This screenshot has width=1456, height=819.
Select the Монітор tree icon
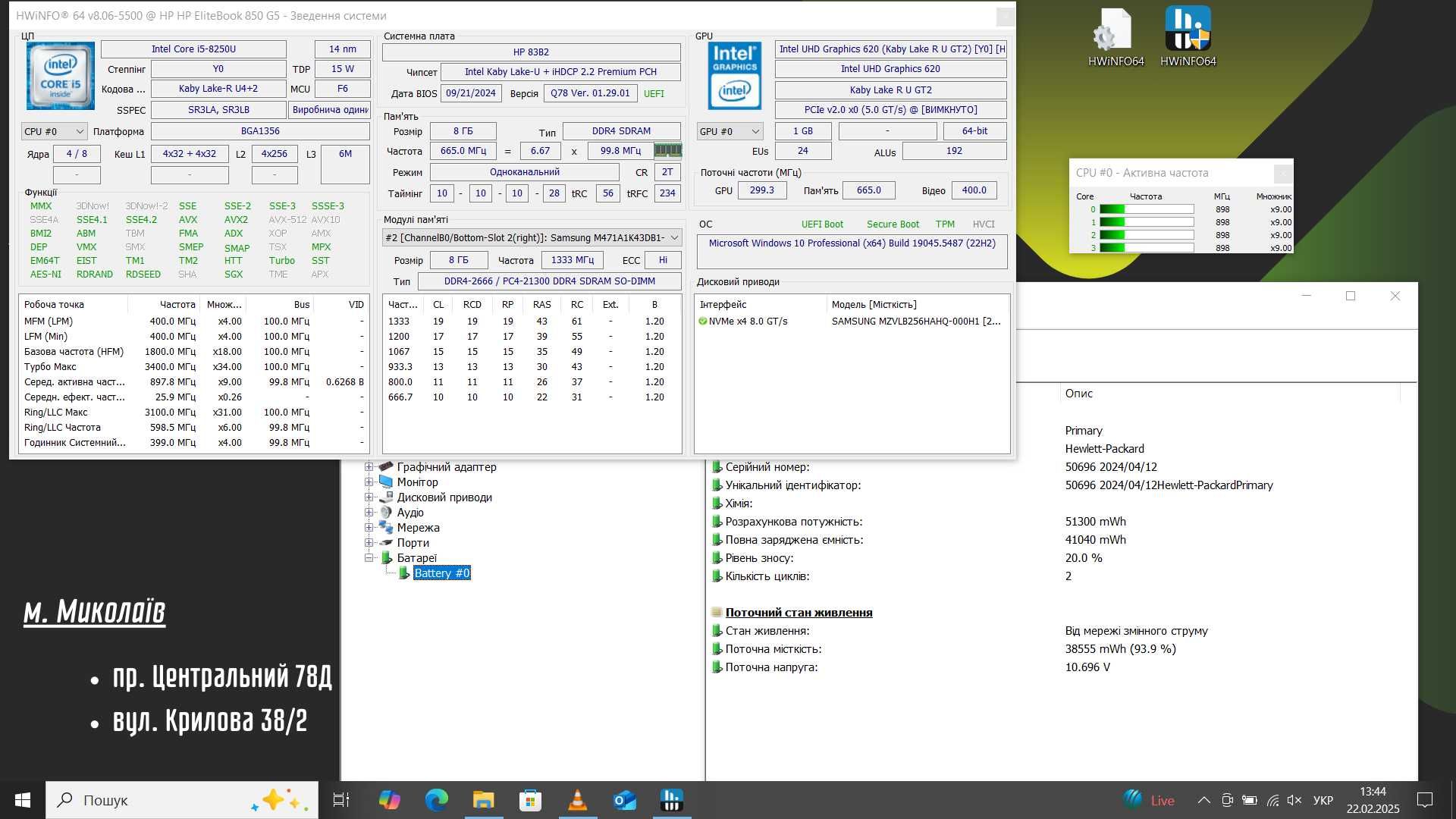point(386,482)
